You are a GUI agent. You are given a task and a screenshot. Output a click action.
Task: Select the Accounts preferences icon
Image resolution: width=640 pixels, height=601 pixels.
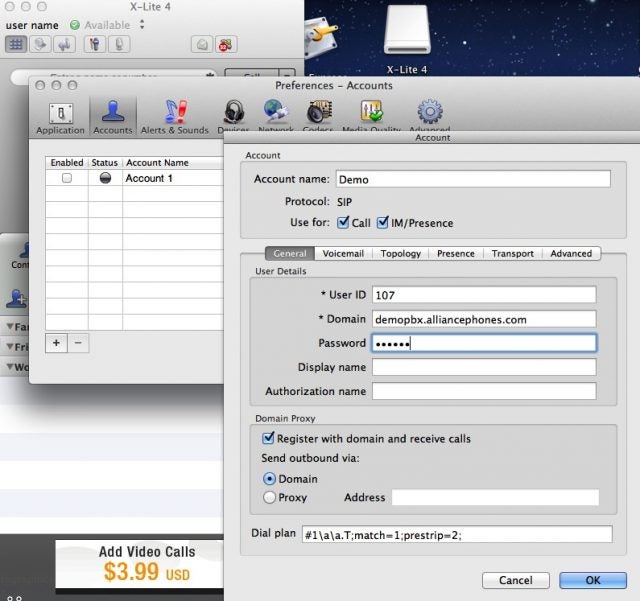[113, 112]
